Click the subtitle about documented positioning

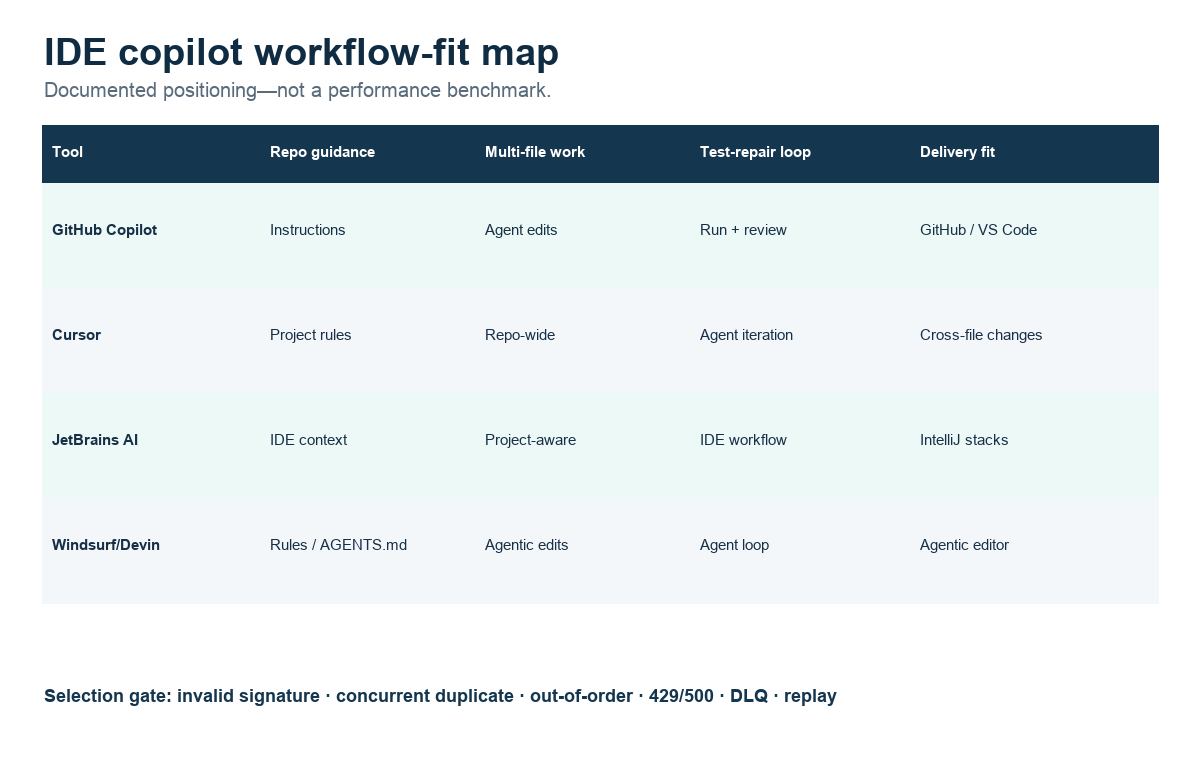(x=297, y=91)
